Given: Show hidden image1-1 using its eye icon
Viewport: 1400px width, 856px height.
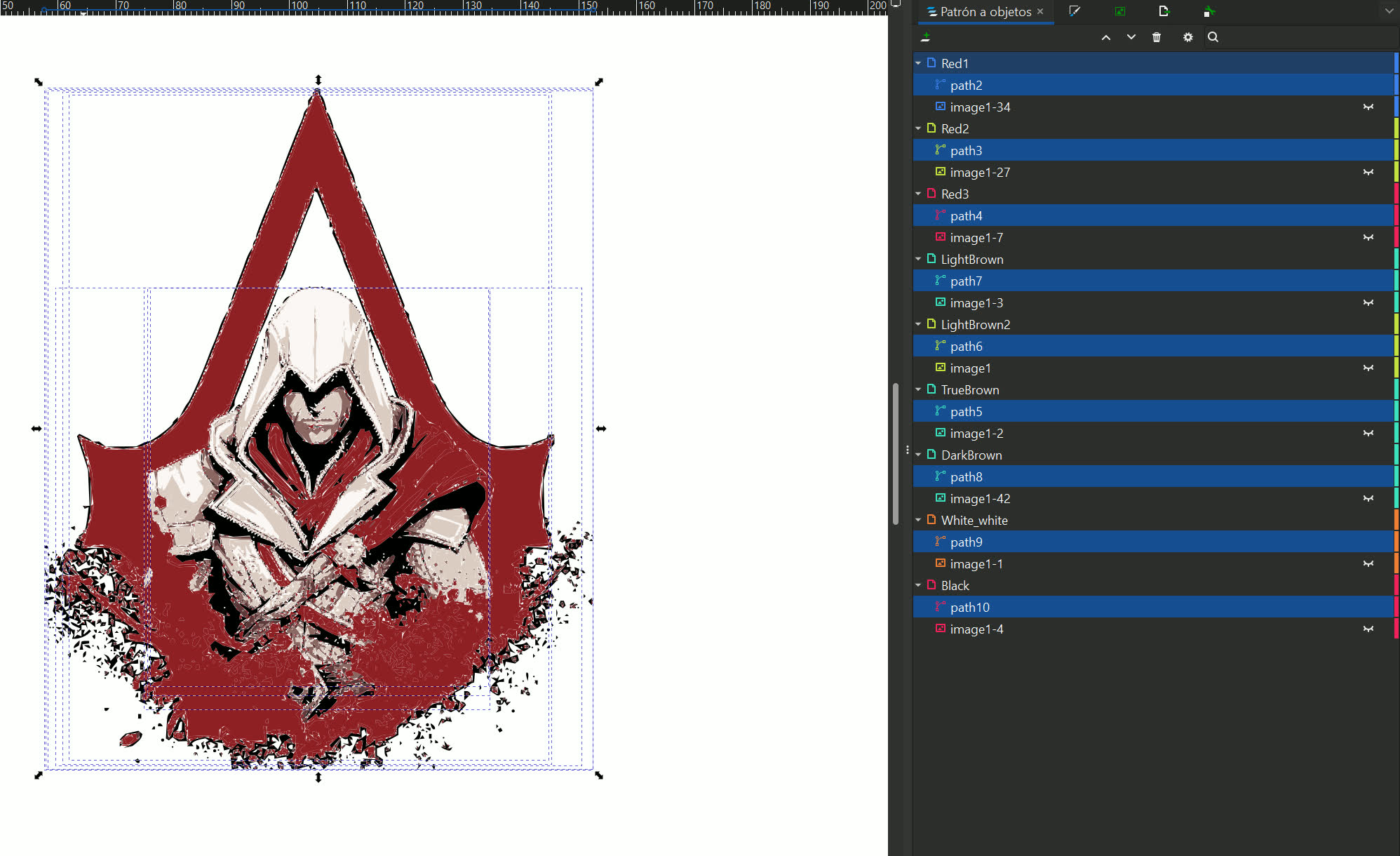Looking at the screenshot, I should point(1368,563).
